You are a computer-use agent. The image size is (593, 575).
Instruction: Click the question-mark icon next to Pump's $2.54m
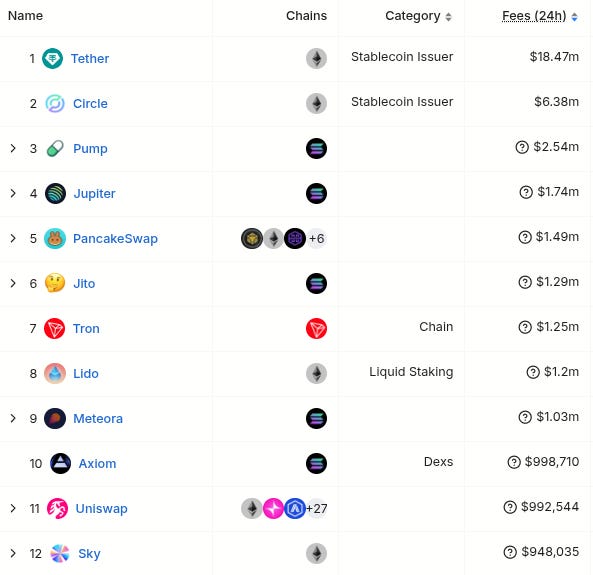tap(522, 147)
